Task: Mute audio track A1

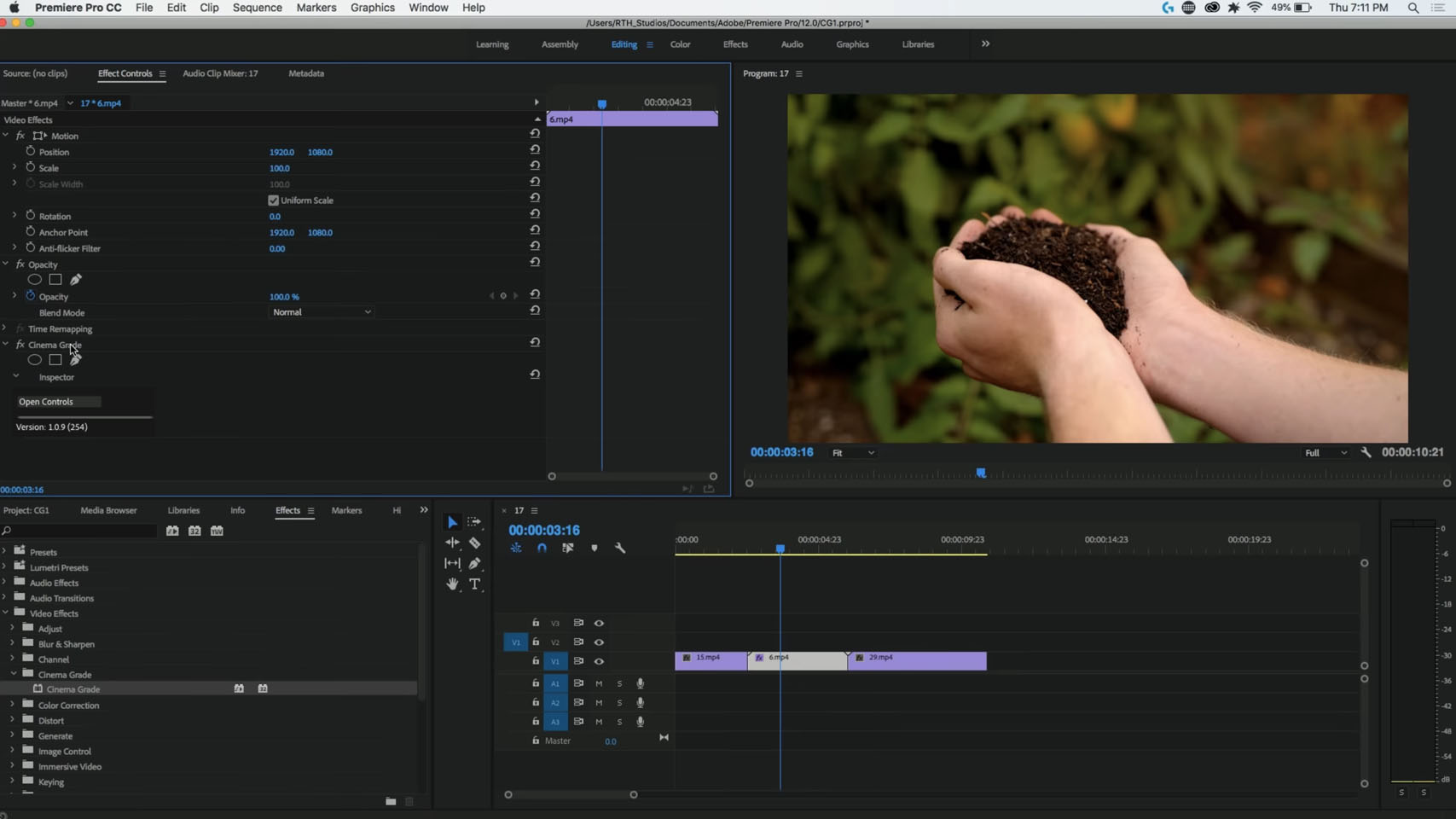Action: point(599,683)
